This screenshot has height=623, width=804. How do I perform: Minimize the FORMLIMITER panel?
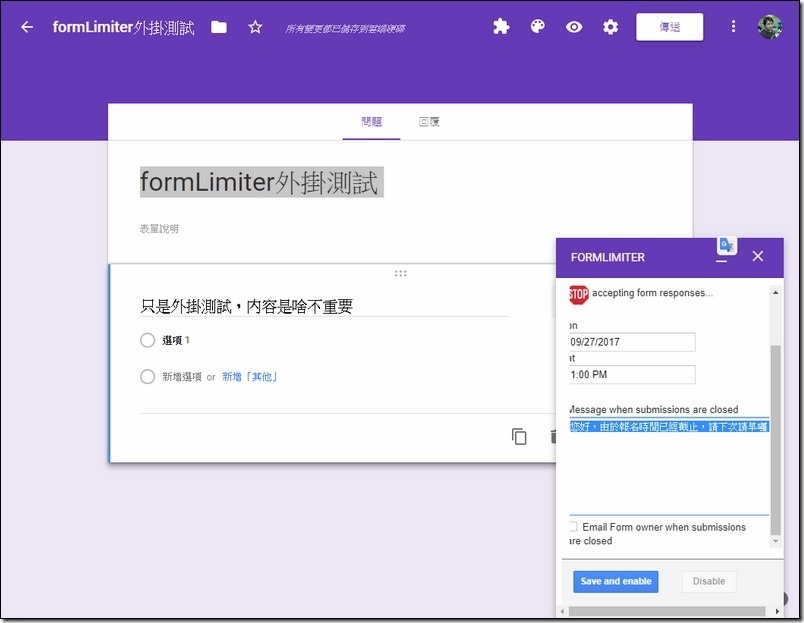(721, 261)
